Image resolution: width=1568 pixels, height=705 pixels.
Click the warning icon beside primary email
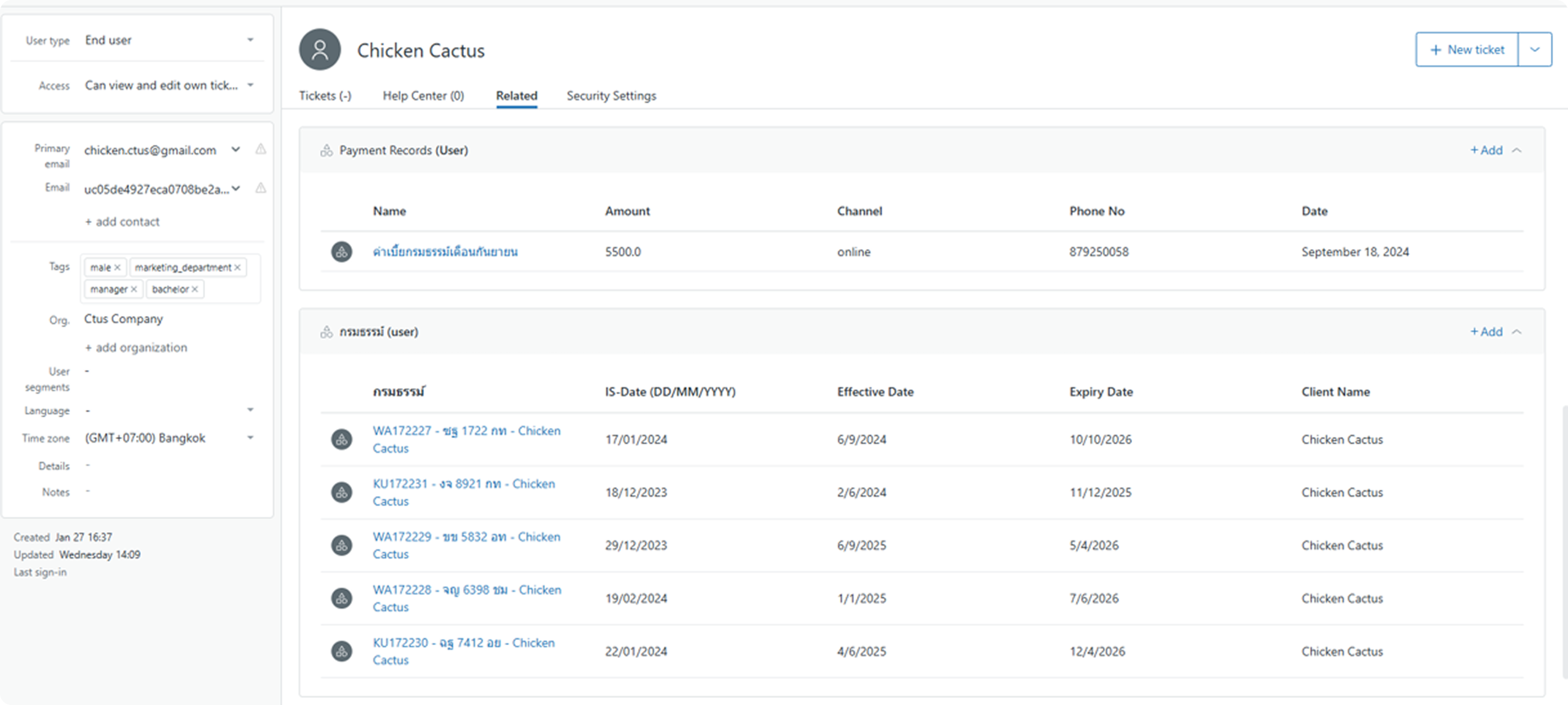pos(261,149)
